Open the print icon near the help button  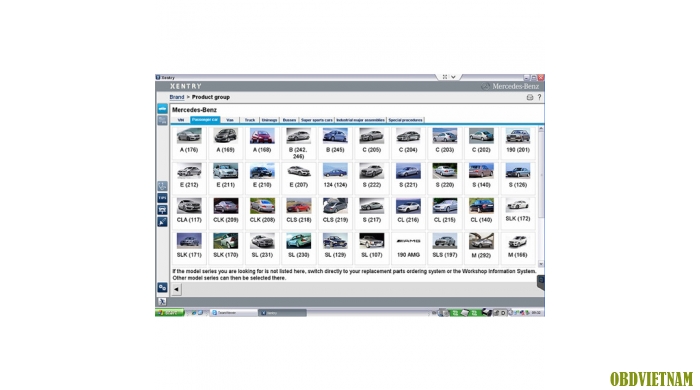530,97
